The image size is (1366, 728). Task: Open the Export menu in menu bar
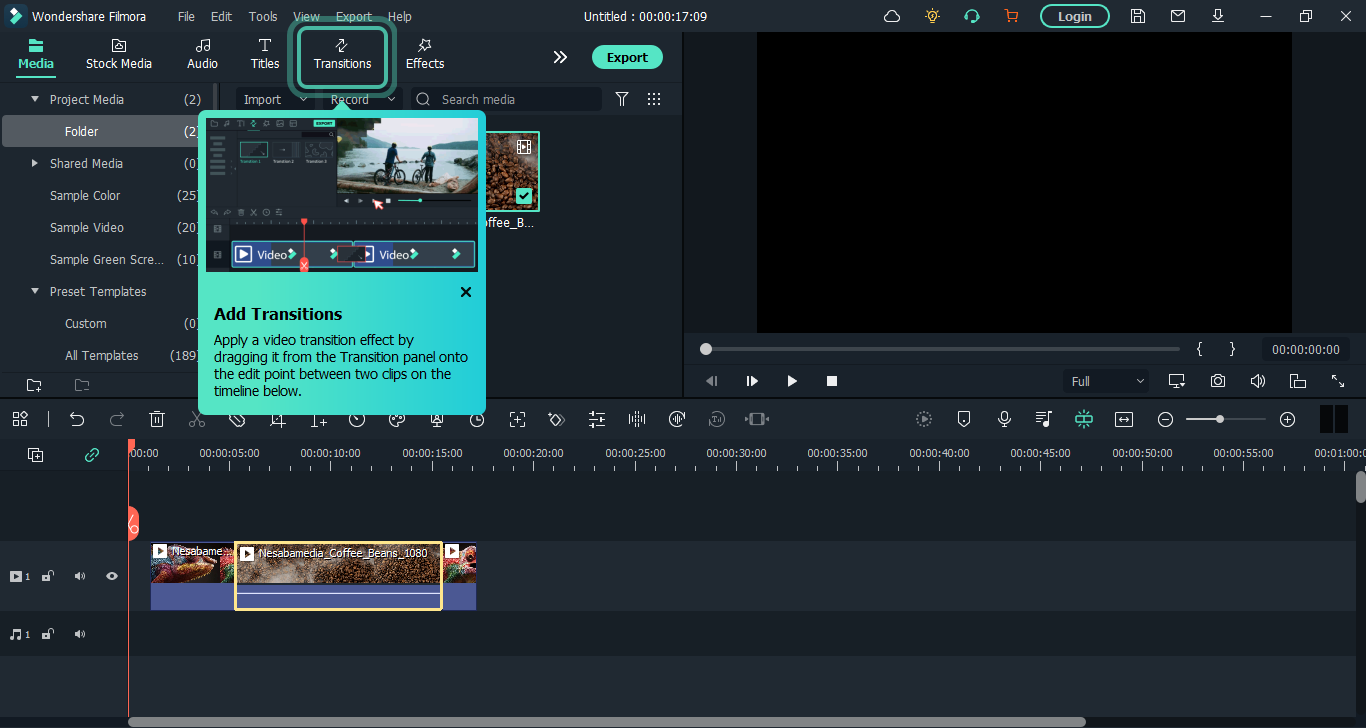353,16
